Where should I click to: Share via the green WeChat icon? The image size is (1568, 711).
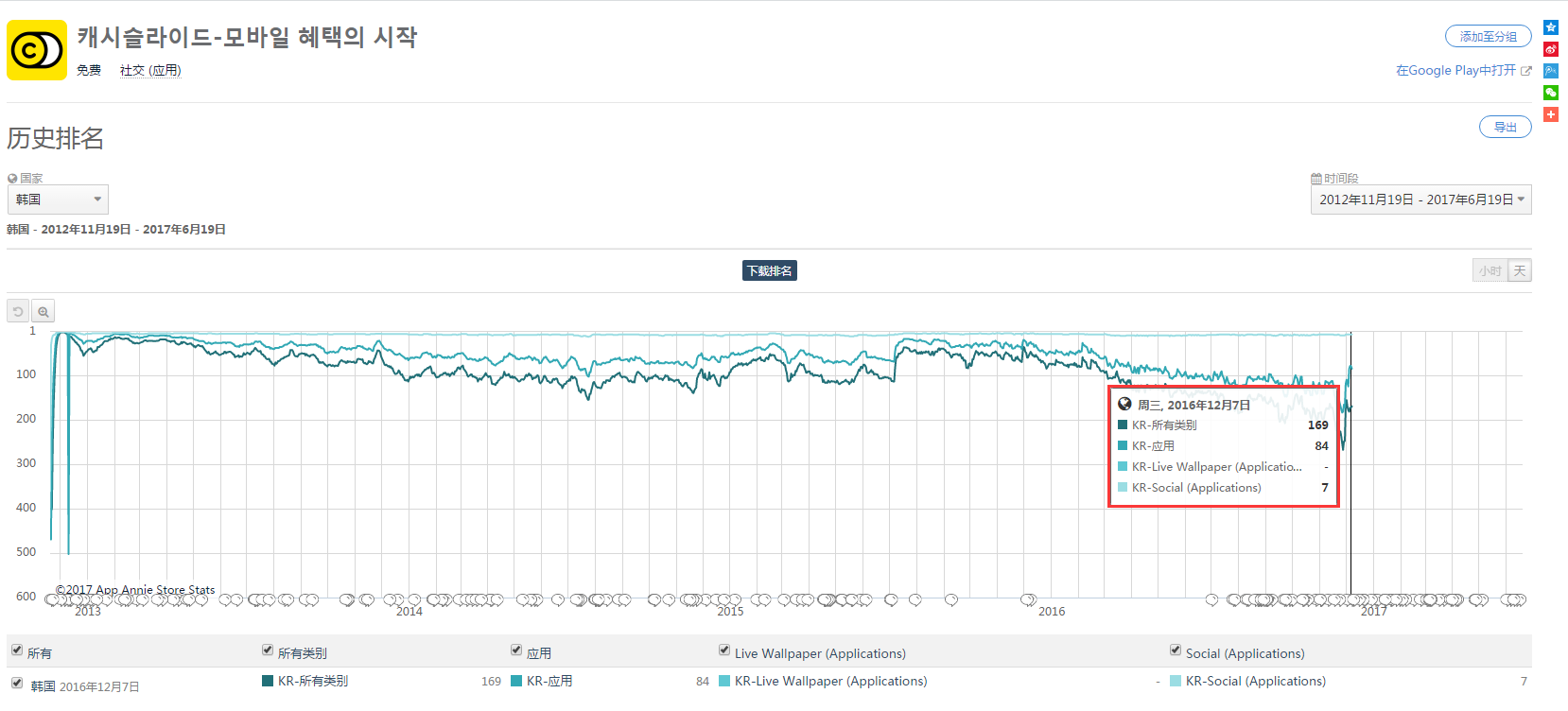pyautogui.click(x=1551, y=93)
